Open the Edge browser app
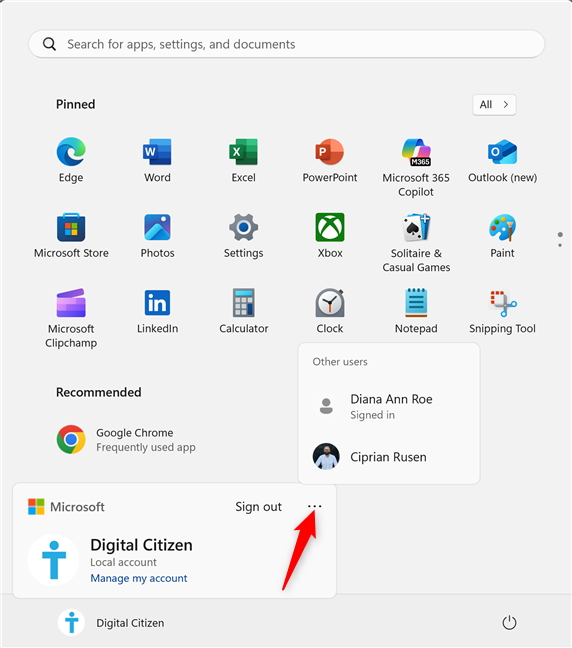The height and width of the screenshot is (648, 572). click(71, 160)
